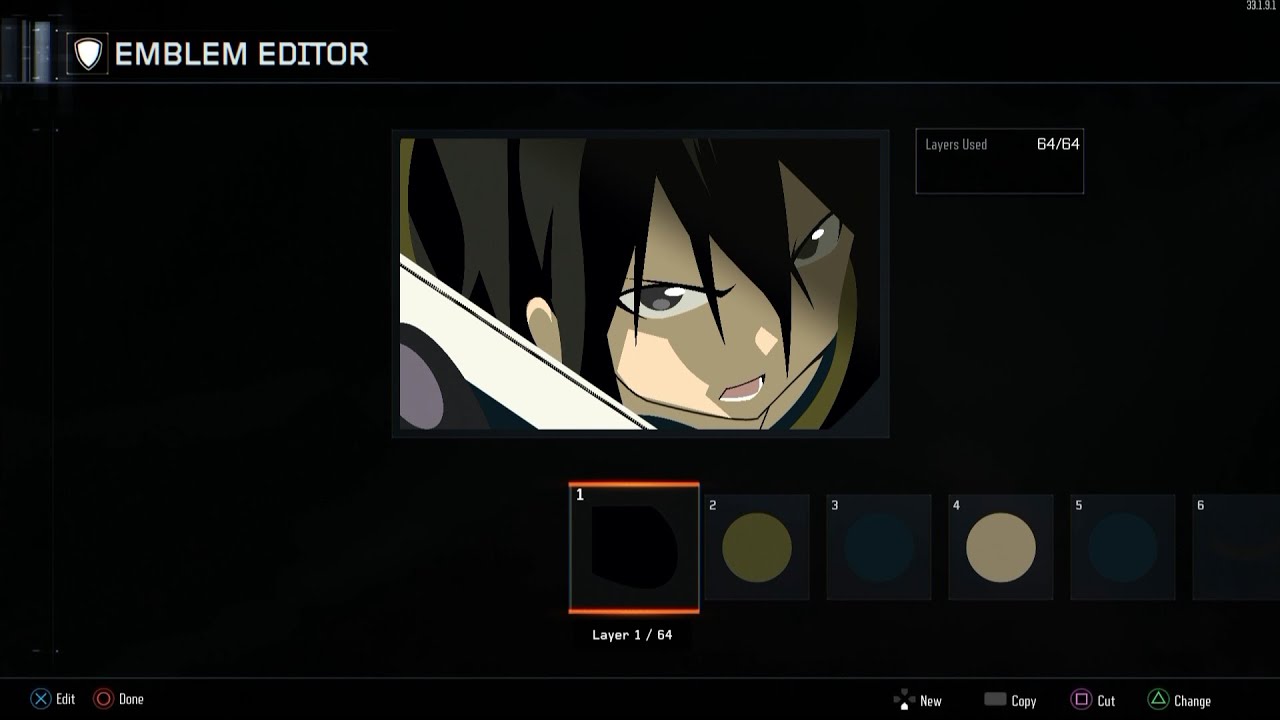Click the Edit label
This screenshot has height=720, width=1280.
[66, 699]
